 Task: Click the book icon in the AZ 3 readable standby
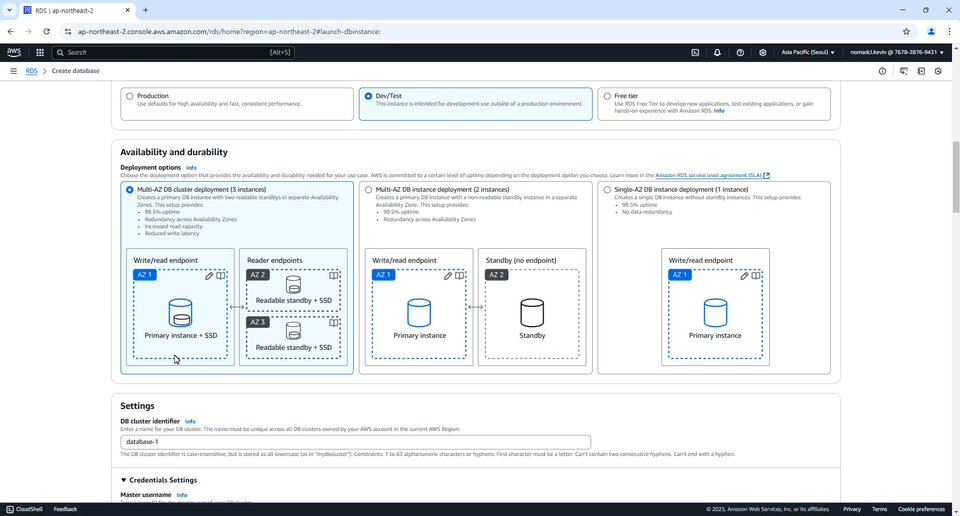click(x=333, y=323)
